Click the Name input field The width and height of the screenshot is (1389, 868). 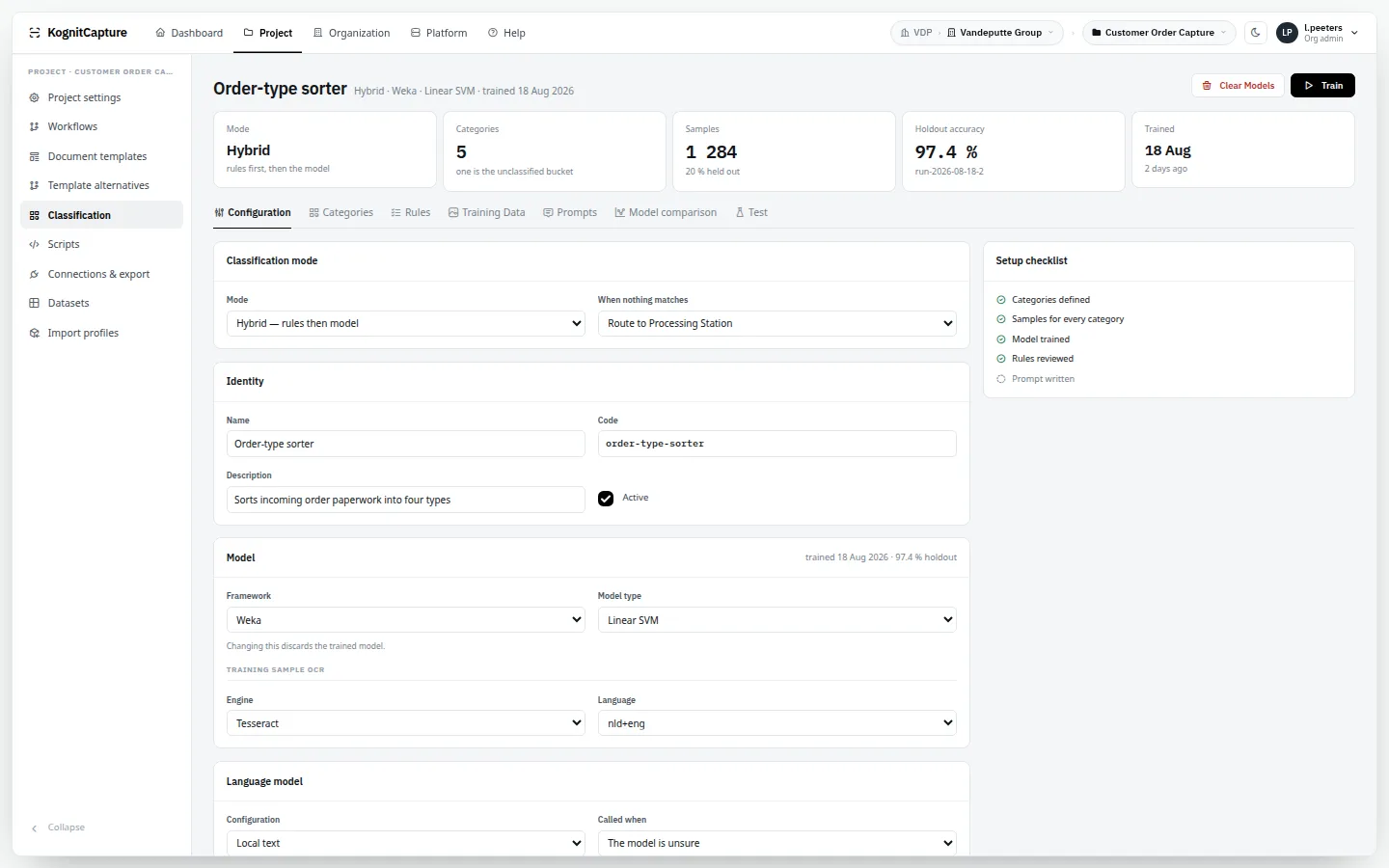(406, 444)
